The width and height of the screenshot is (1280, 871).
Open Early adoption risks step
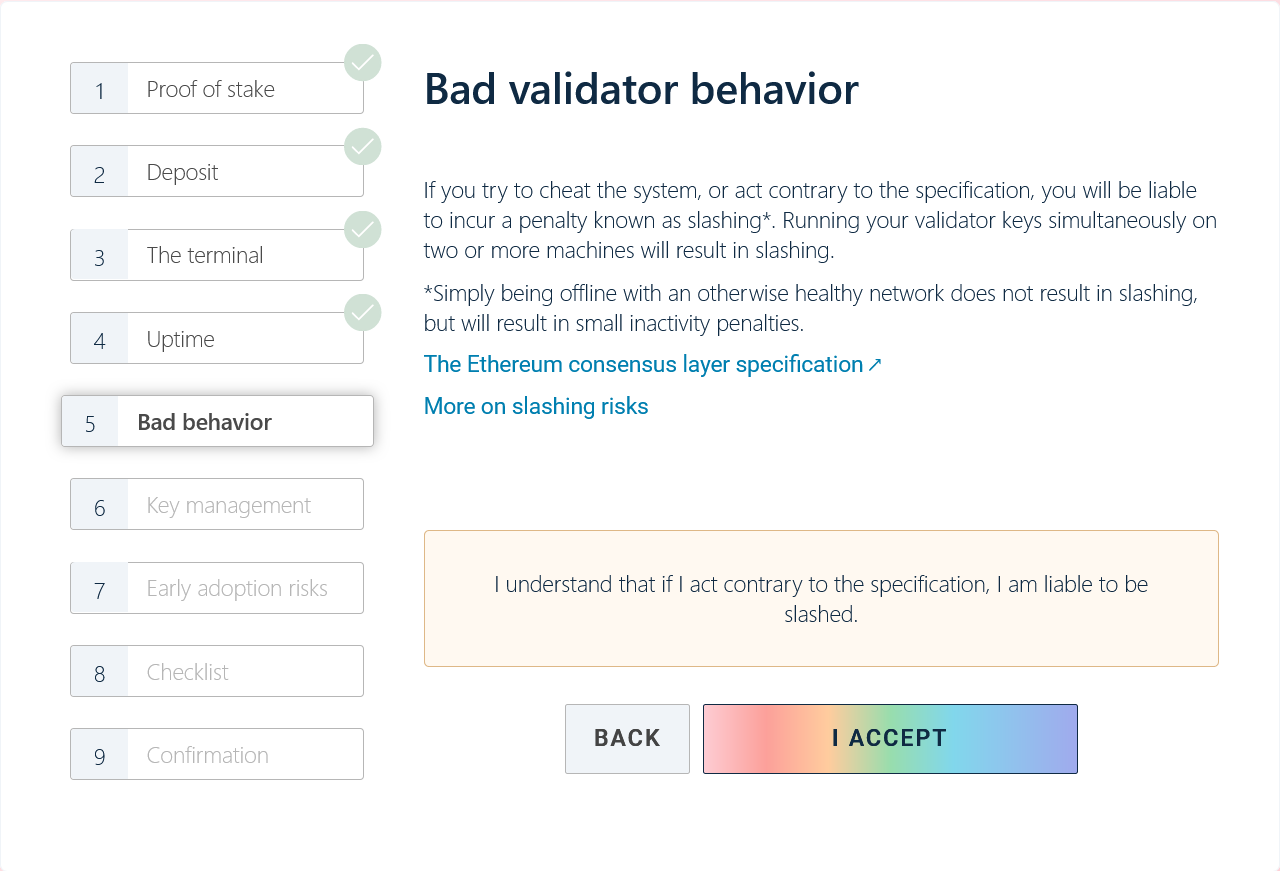click(217, 588)
